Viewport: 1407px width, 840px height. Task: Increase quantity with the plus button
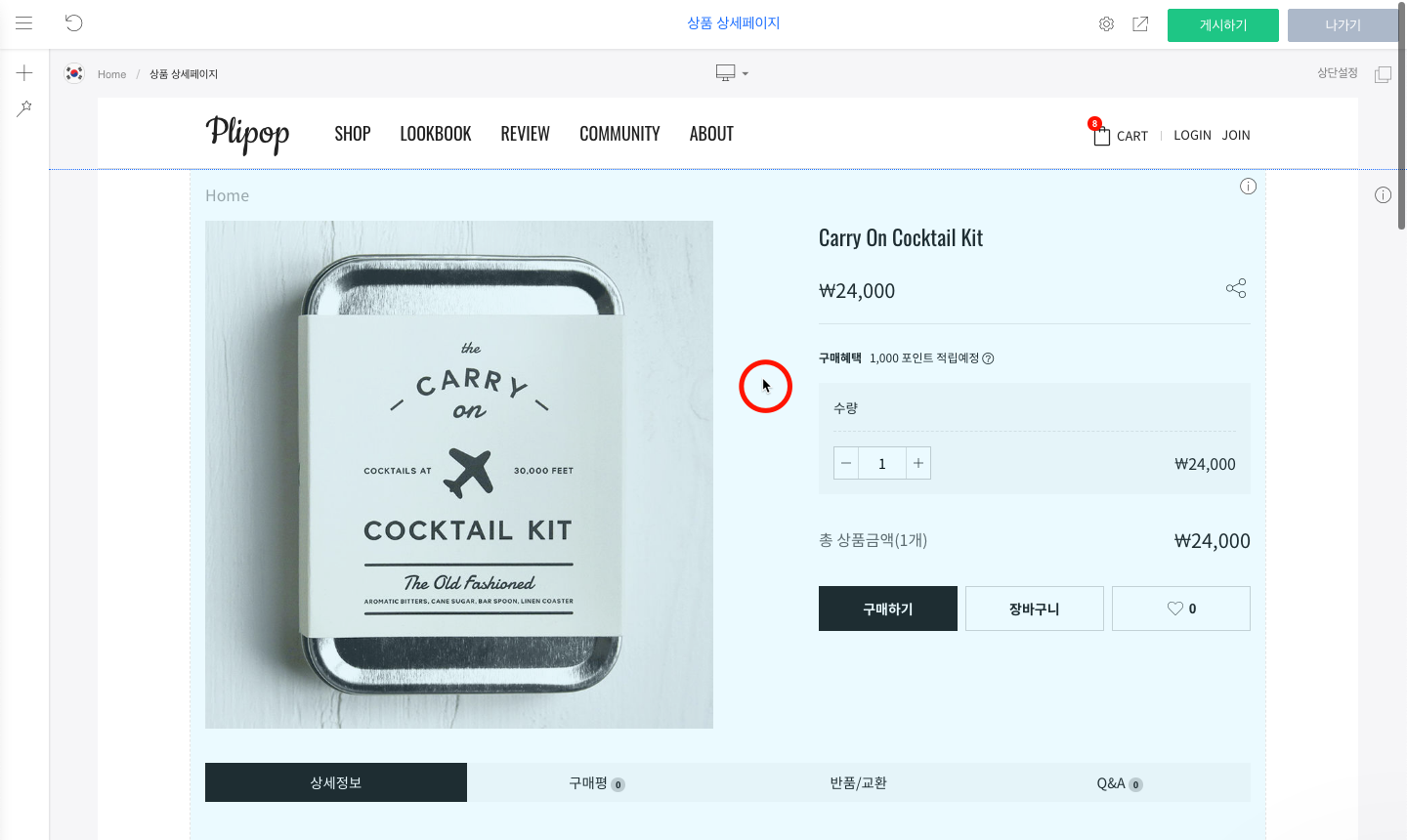coord(918,463)
